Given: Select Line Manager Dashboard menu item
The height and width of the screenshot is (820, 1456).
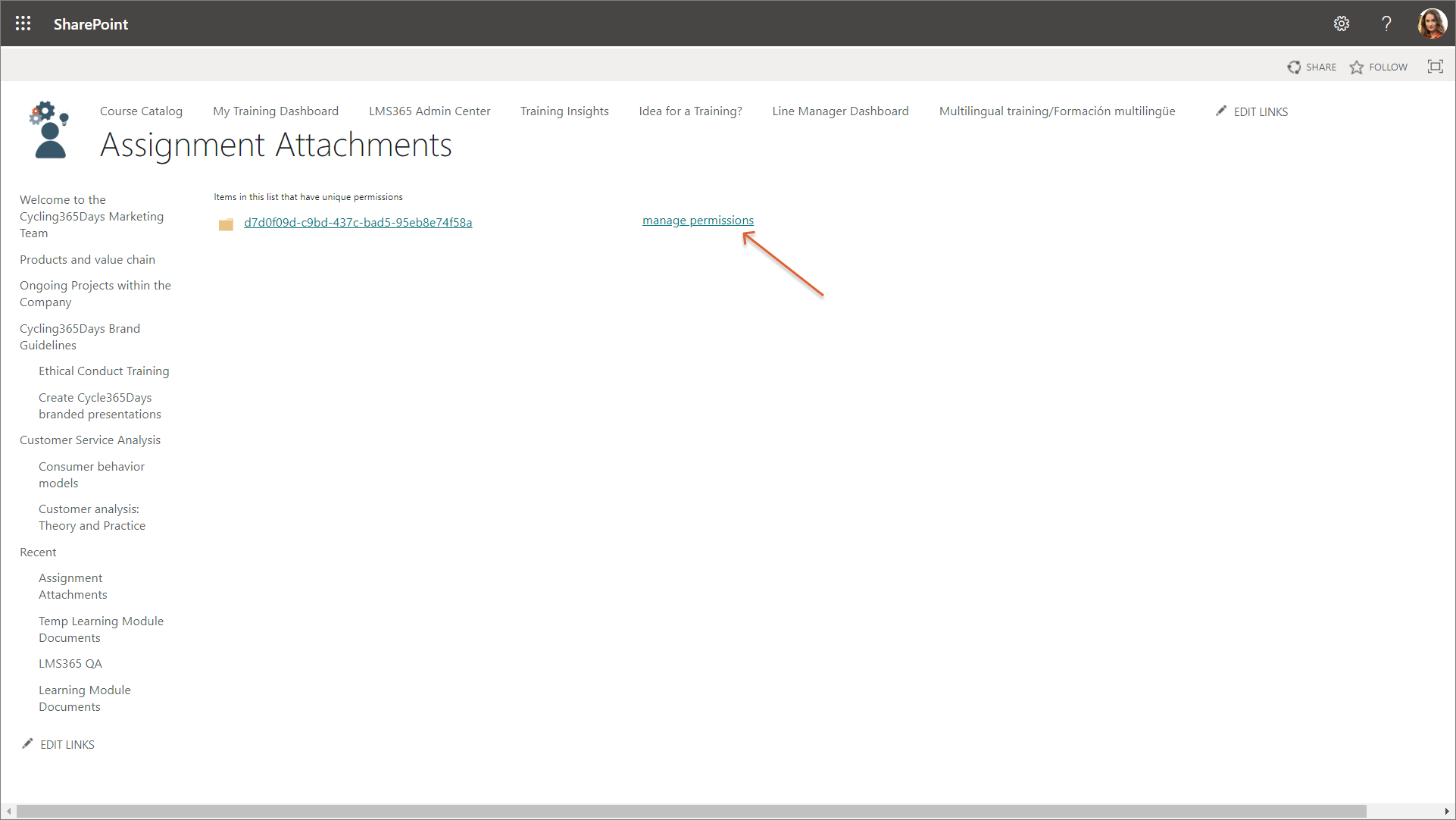Looking at the screenshot, I should click(x=840, y=111).
